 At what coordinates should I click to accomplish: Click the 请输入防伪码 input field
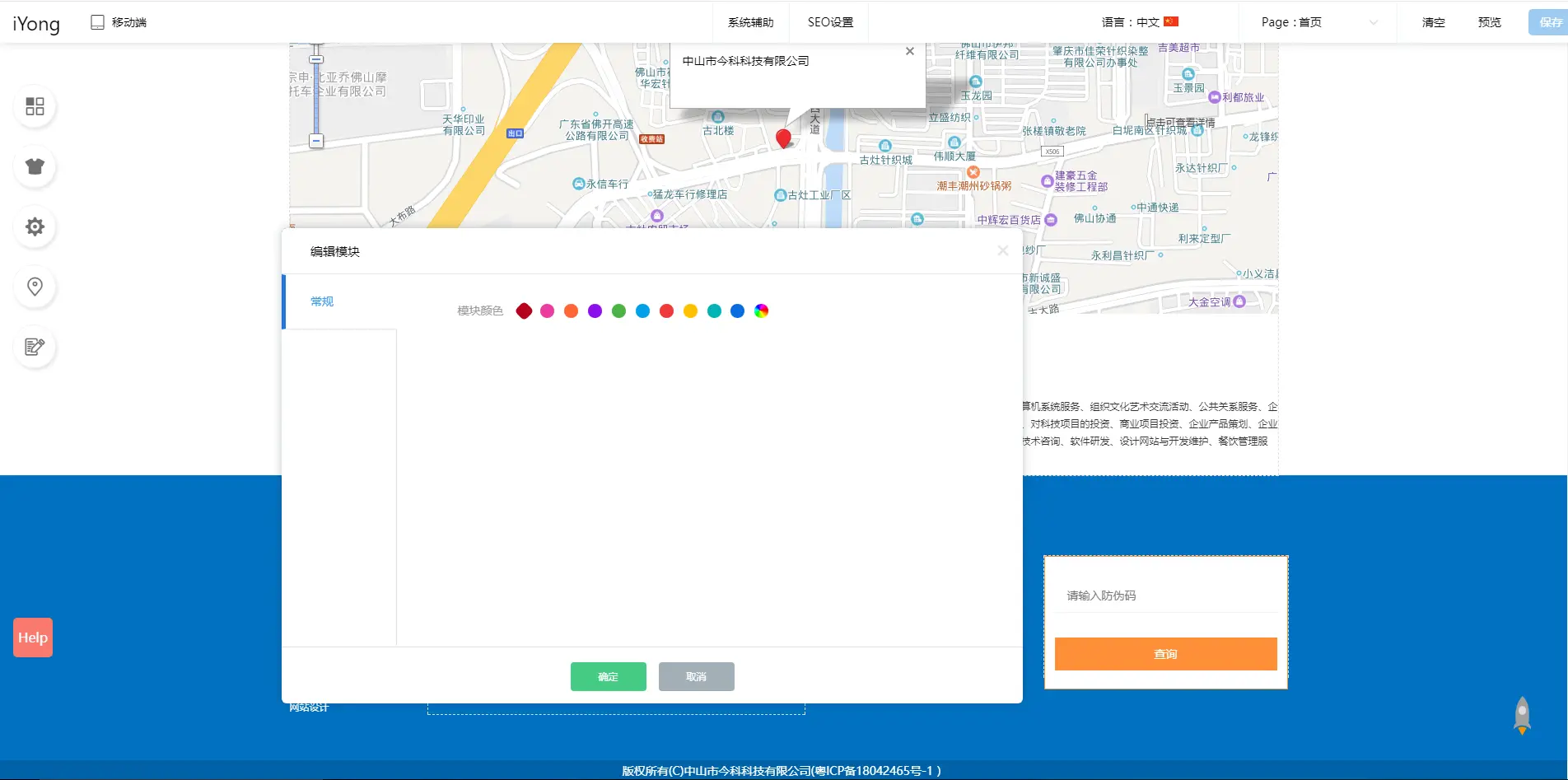[x=1165, y=596]
